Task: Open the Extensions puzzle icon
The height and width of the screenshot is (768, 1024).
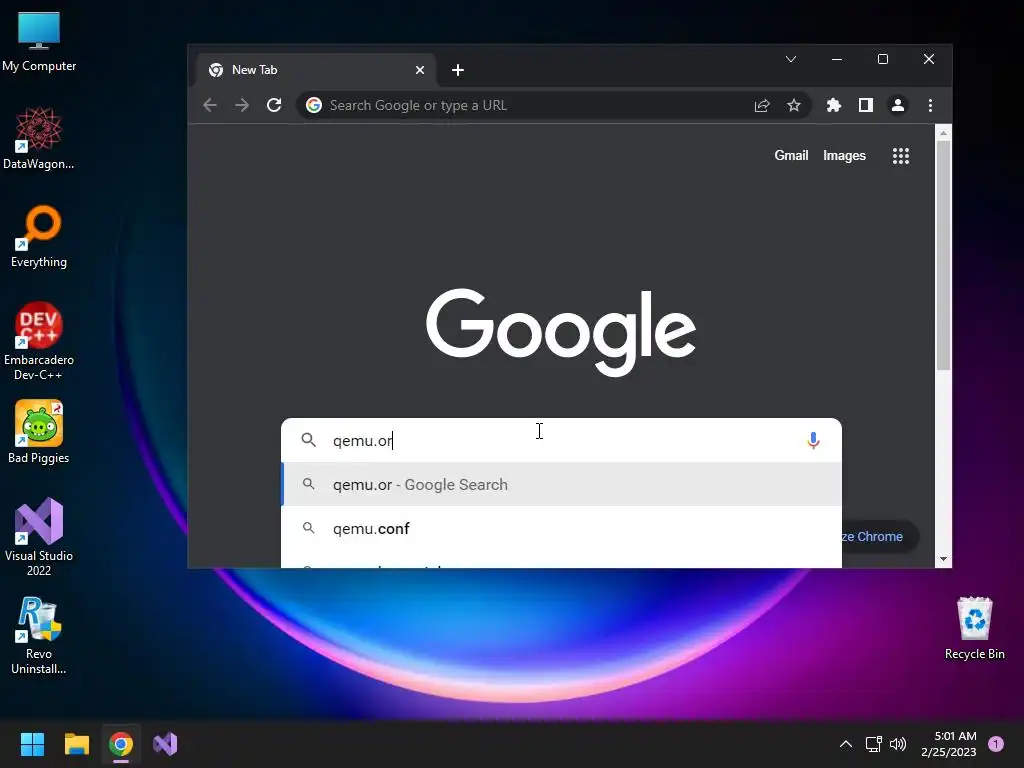Action: tap(833, 105)
